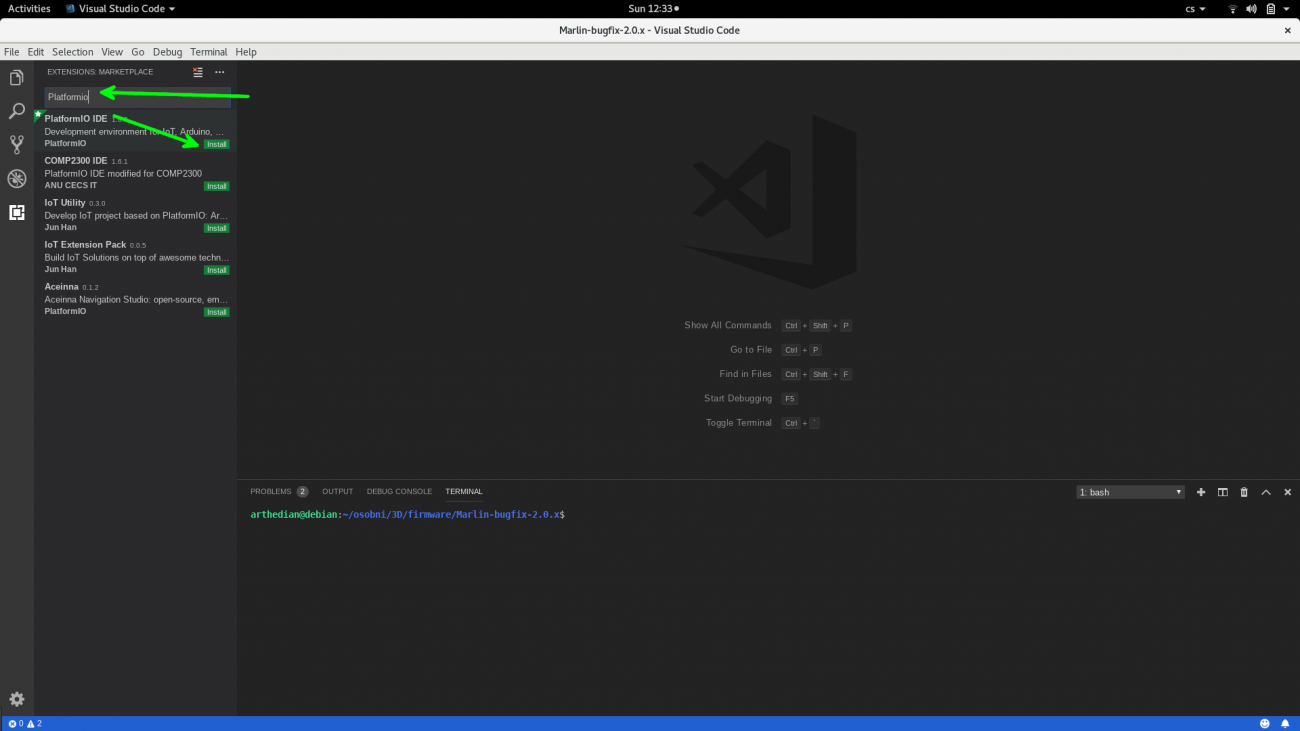
Task: Open the feedback smiley in status bar
Action: pyautogui.click(x=1265, y=723)
